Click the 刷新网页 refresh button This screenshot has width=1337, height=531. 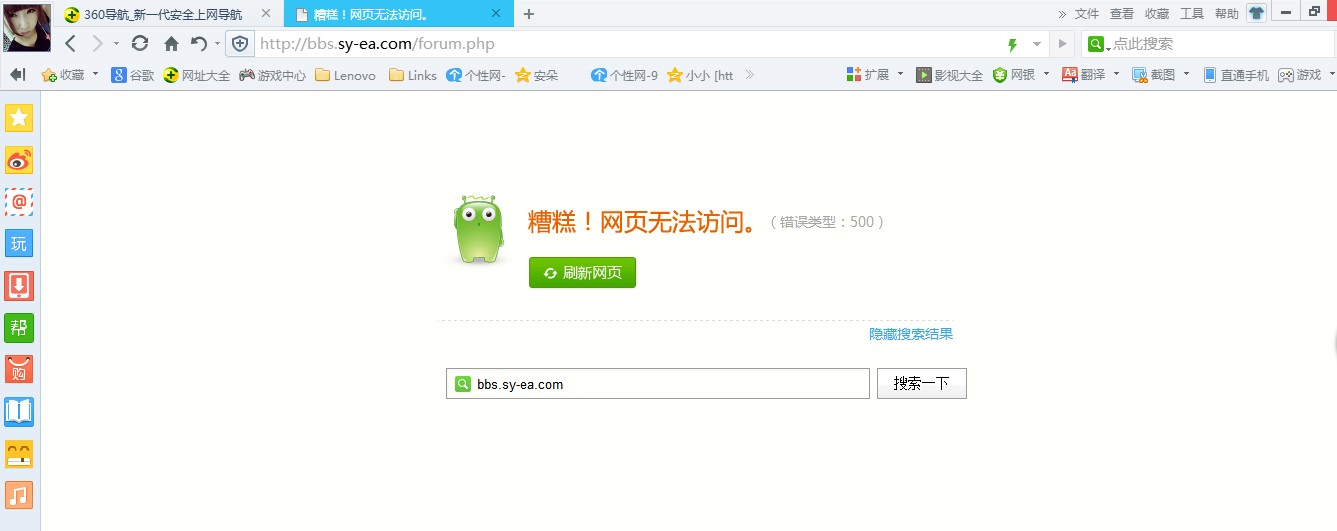(x=582, y=273)
